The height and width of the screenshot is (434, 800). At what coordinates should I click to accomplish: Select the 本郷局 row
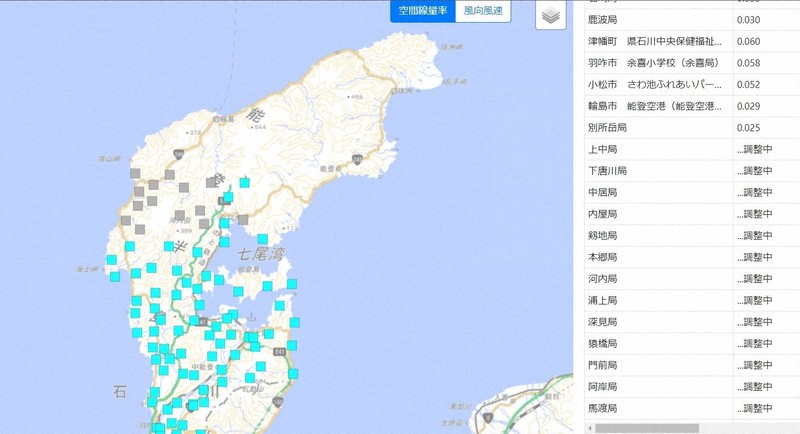coord(692,257)
